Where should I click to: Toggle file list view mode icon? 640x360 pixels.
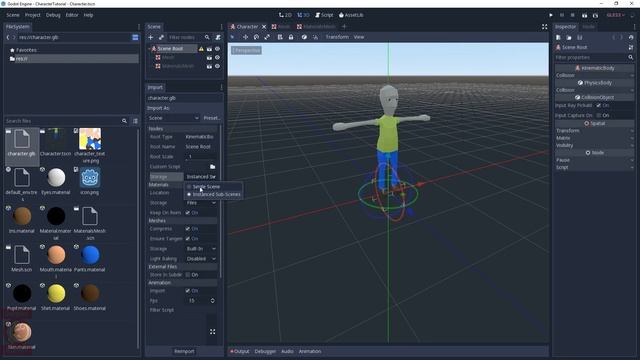[135, 121]
